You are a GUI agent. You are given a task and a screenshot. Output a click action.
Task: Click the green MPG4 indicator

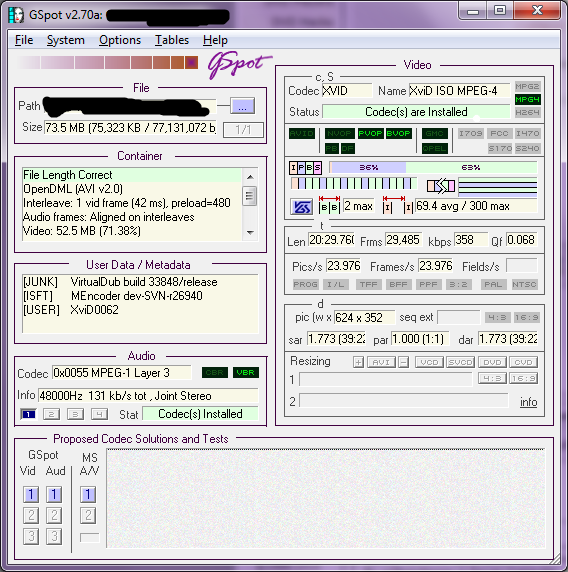coord(527,100)
